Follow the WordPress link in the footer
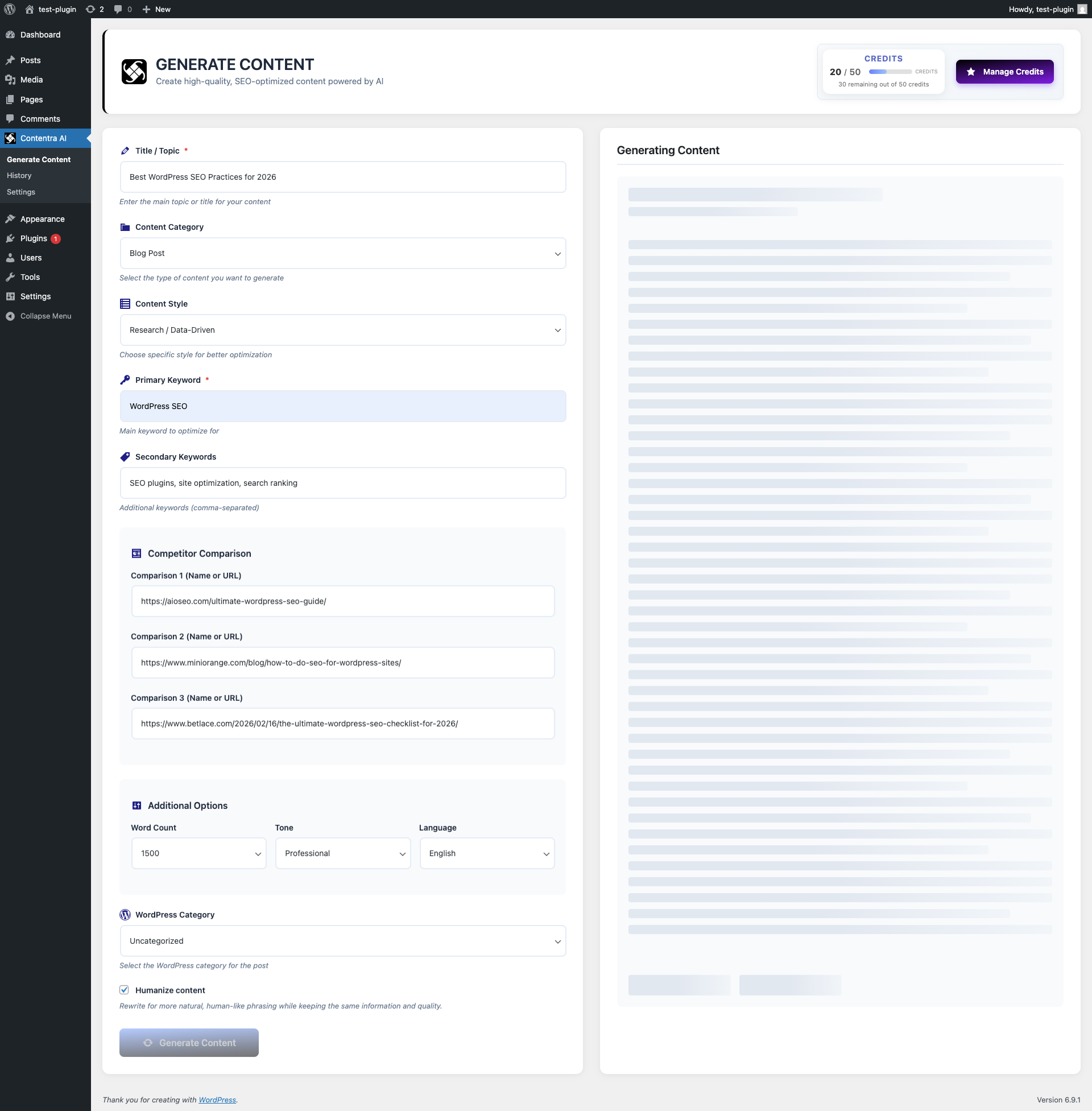Viewport: 1092px width, 1111px height. point(217,1100)
